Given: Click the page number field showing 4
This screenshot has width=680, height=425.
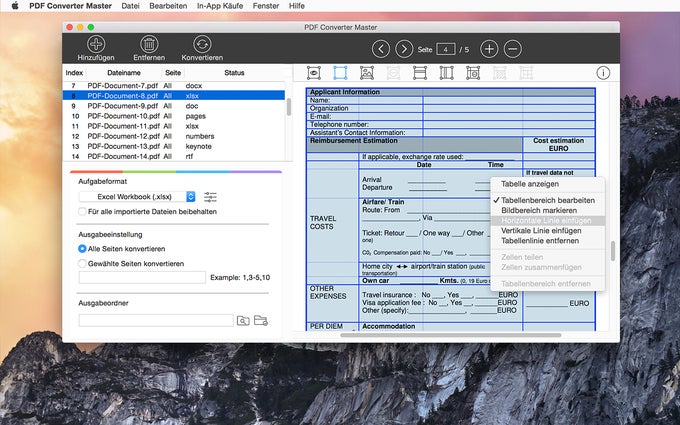Looking at the screenshot, I should click(445, 49).
